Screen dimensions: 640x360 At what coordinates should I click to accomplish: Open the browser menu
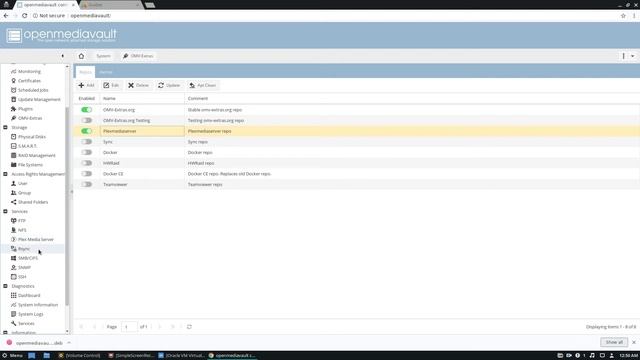(x=634, y=16)
